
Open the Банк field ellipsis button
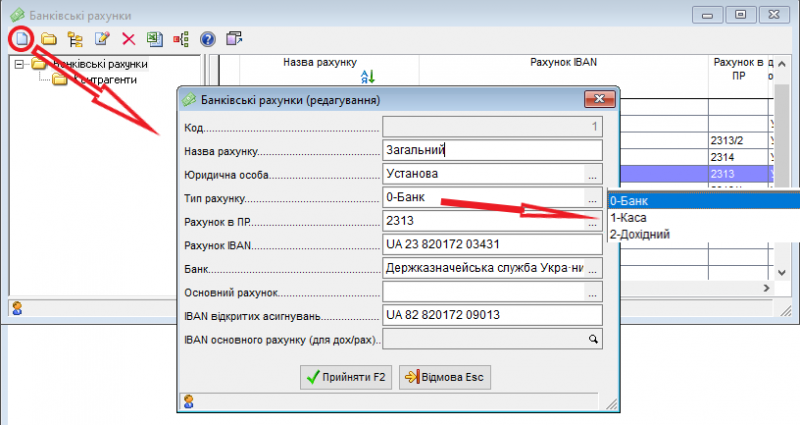592,268
